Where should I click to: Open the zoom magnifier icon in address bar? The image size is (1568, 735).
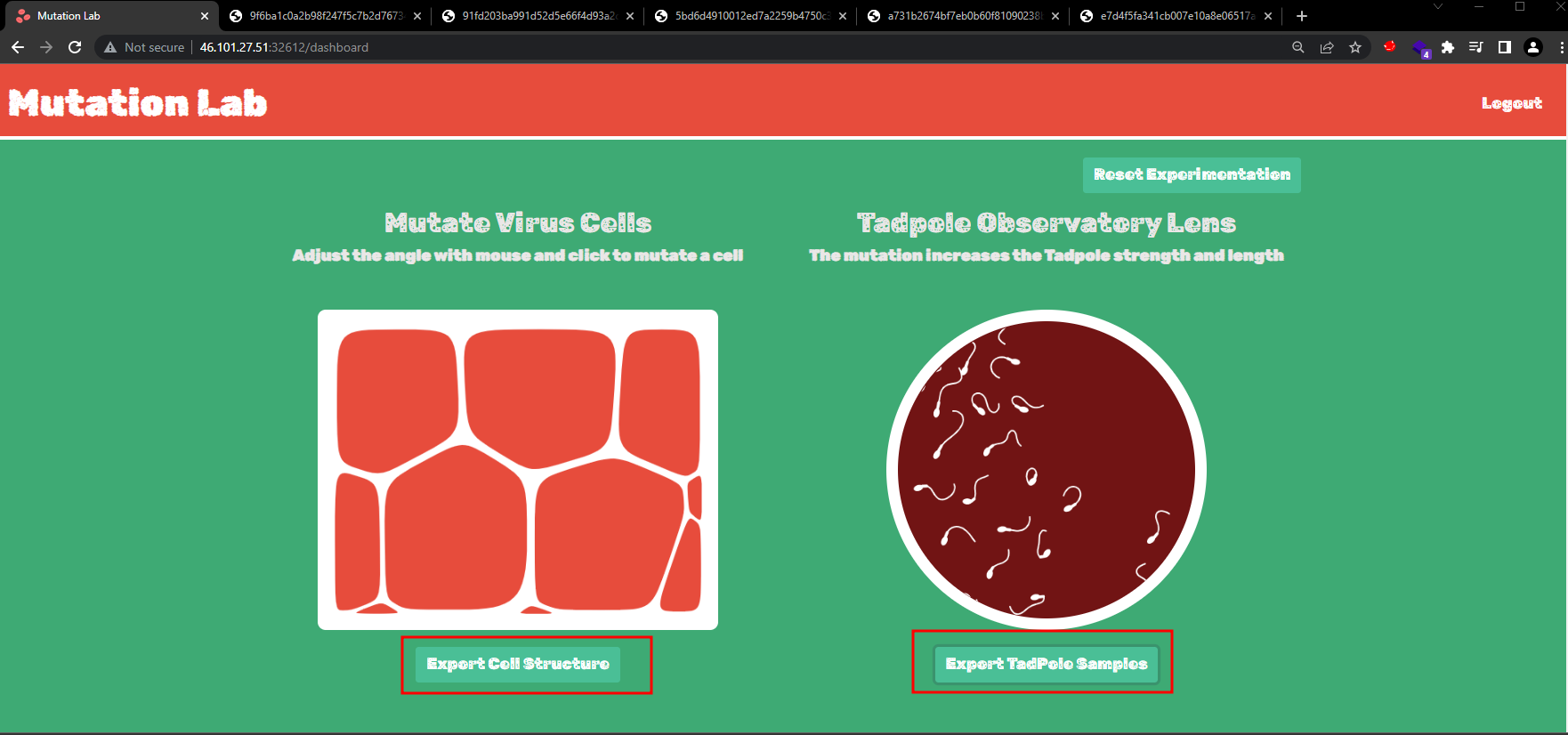point(1298,47)
